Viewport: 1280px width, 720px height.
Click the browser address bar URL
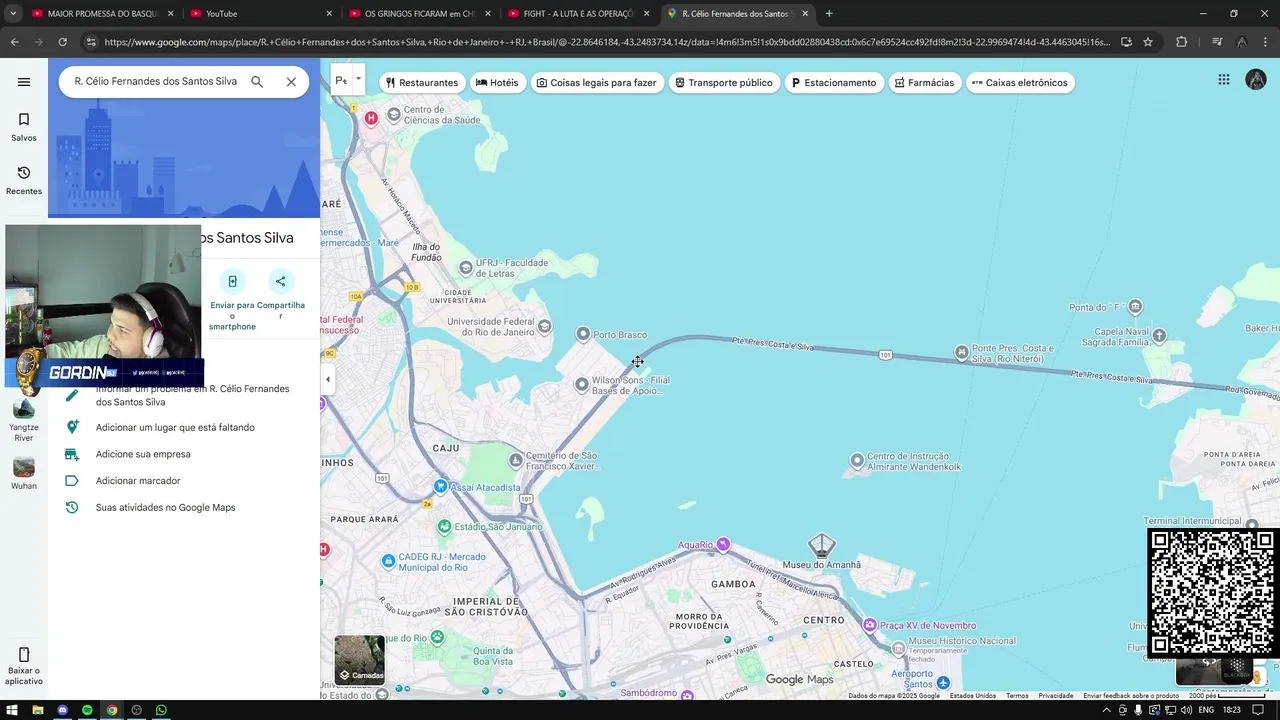(606, 42)
